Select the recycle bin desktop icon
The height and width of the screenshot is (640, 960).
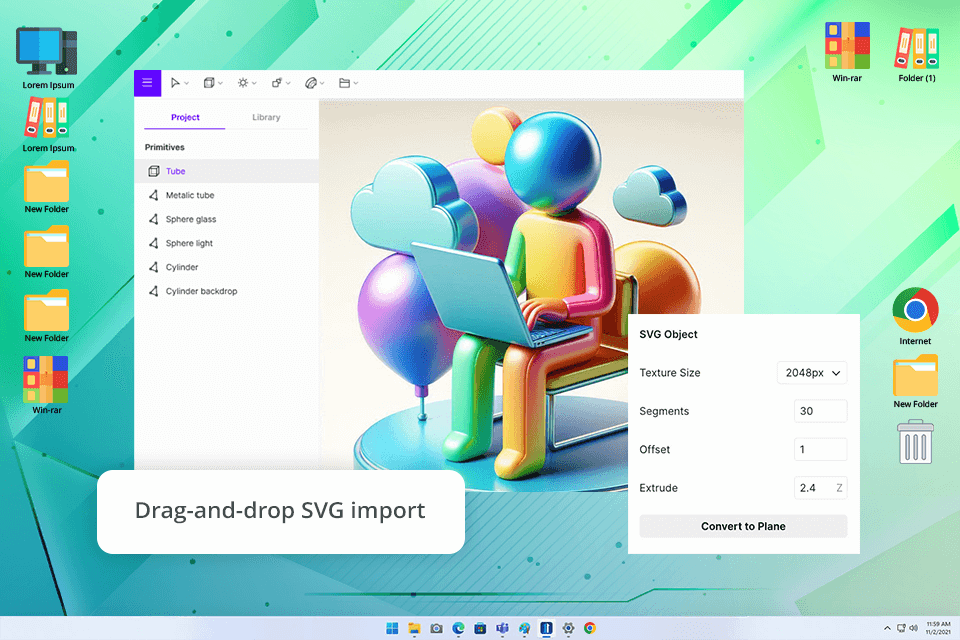pos(915,442)
